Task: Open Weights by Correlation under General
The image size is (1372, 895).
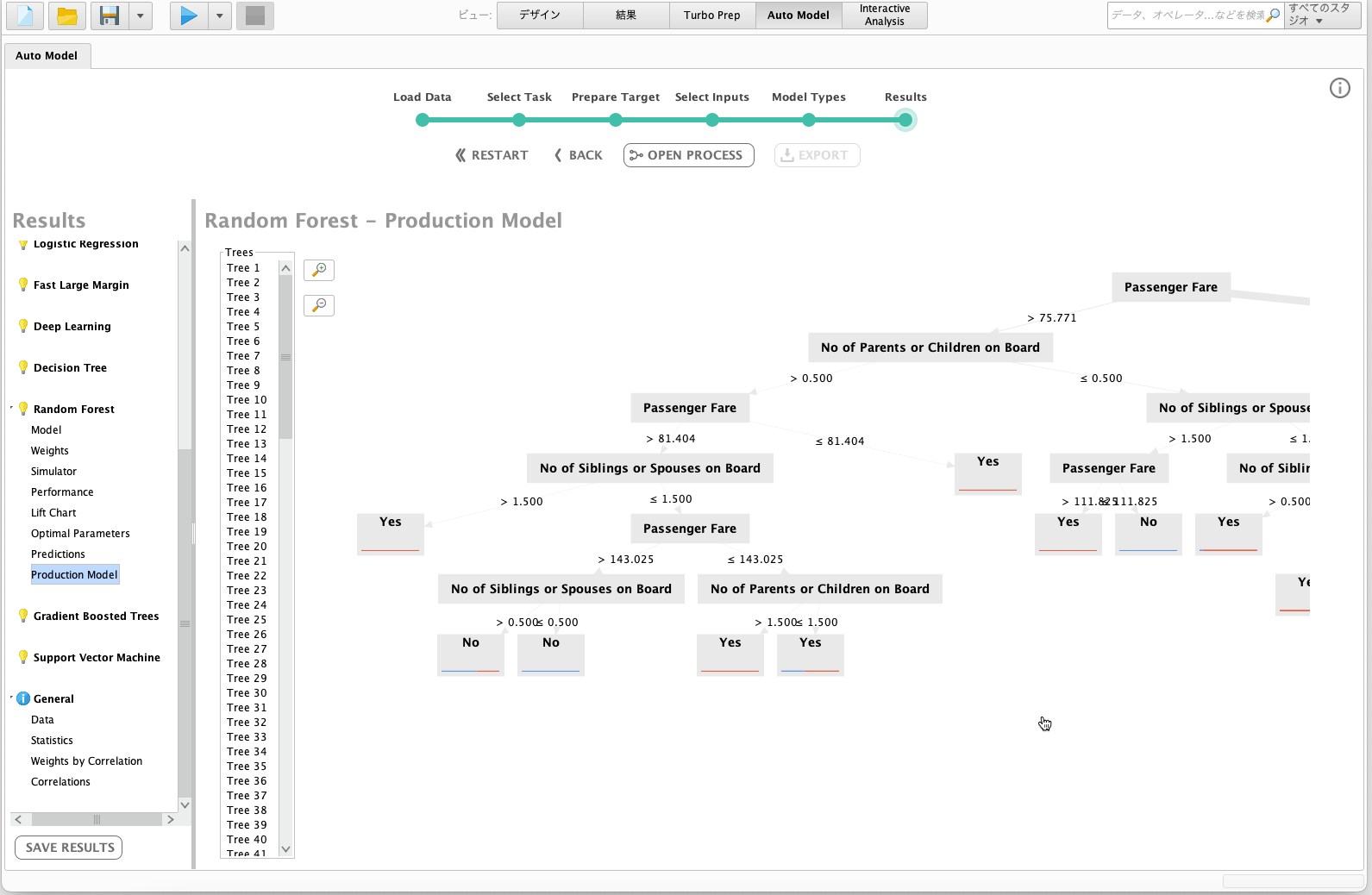Action: tap(86, 760)
